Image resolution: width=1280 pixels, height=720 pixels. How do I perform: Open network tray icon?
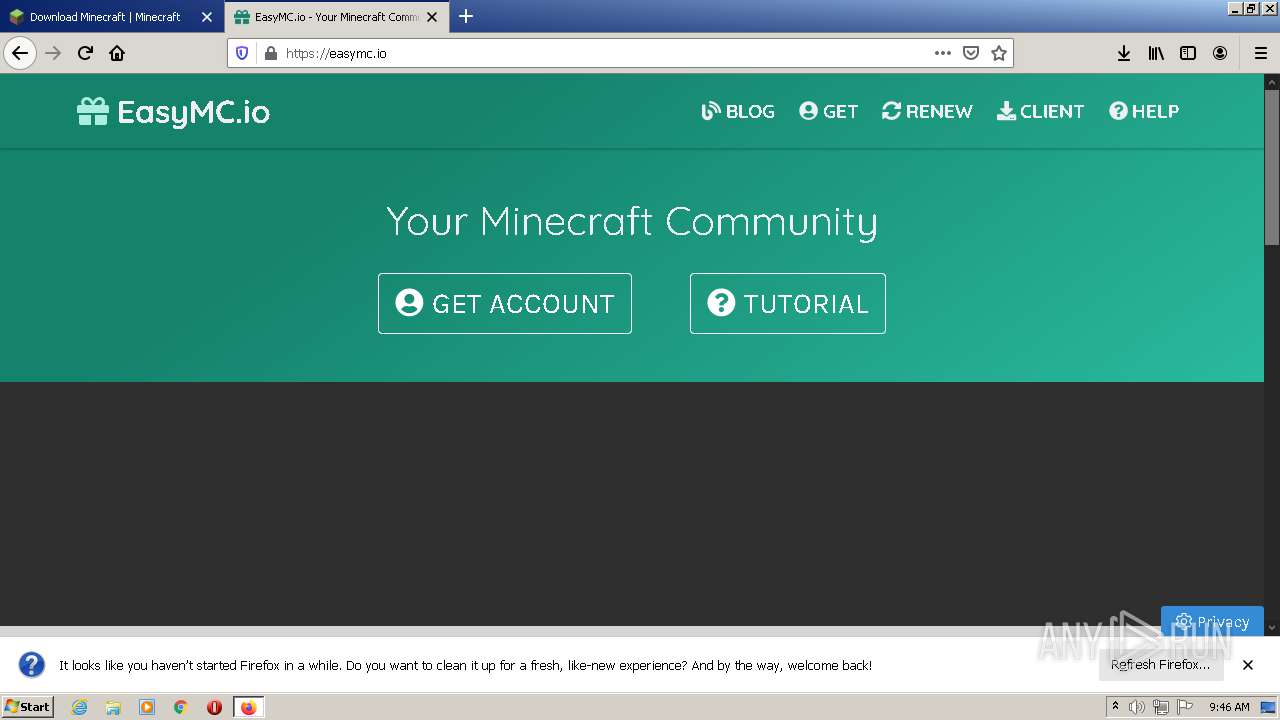[x=1161, y=707]
